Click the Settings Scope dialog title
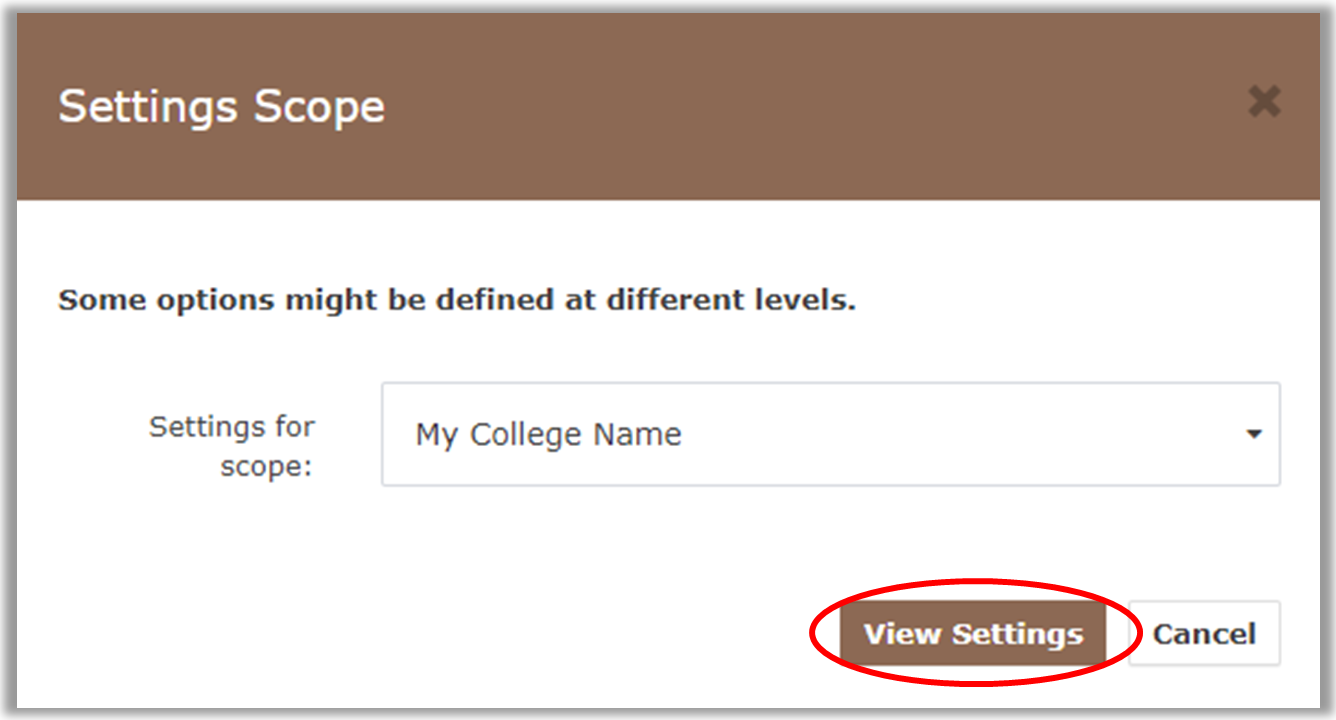 coord(221,106)
